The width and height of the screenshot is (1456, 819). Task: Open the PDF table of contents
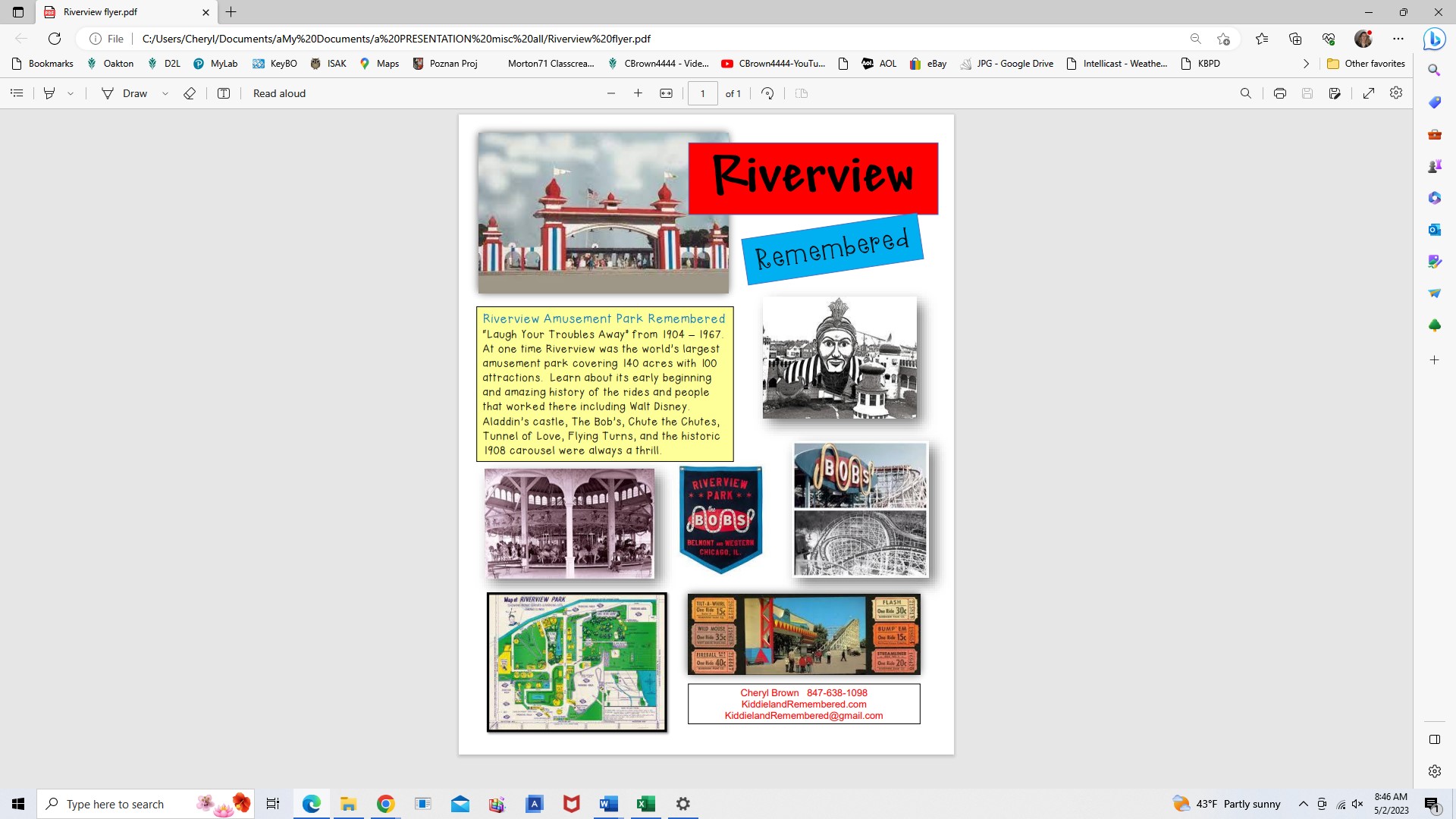pyautogui.click(x=17, y=93)
